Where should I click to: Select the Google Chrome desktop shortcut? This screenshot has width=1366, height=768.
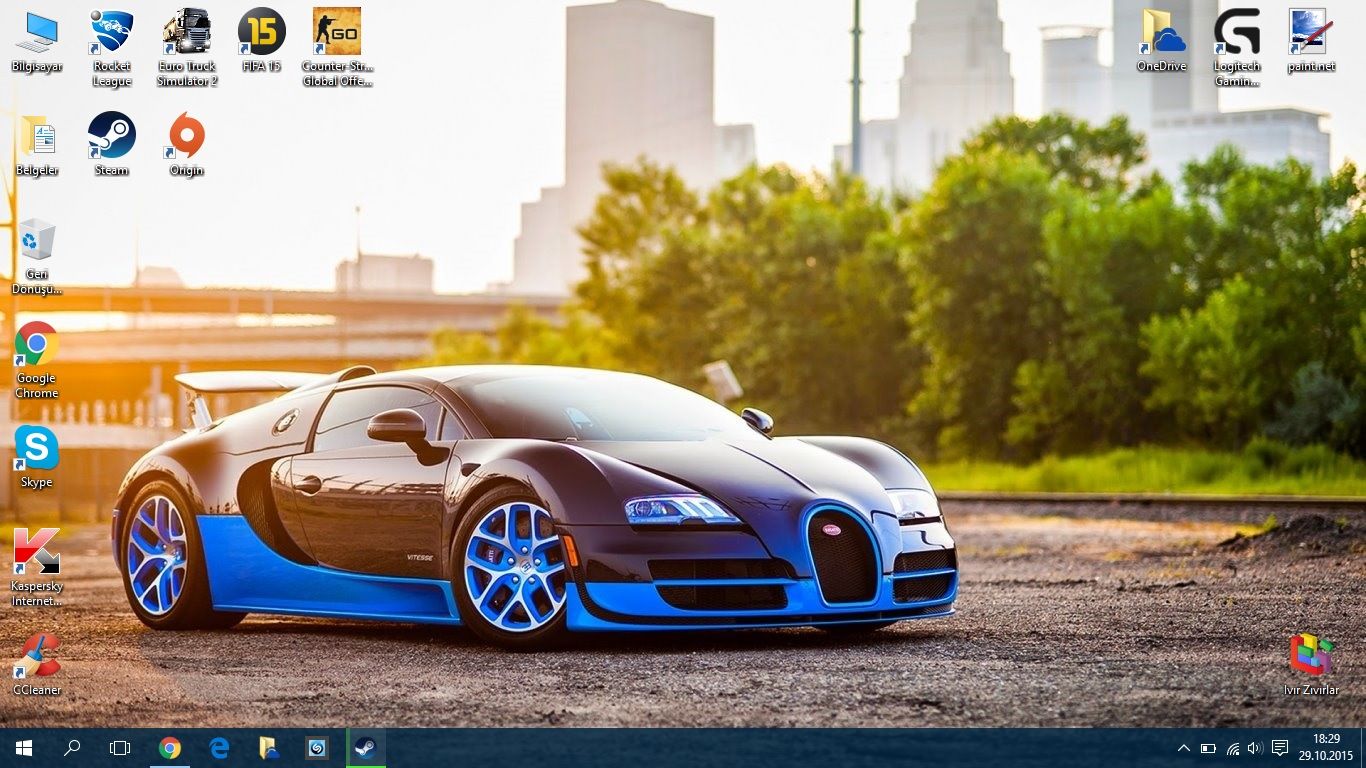click(x=37, y=360)
